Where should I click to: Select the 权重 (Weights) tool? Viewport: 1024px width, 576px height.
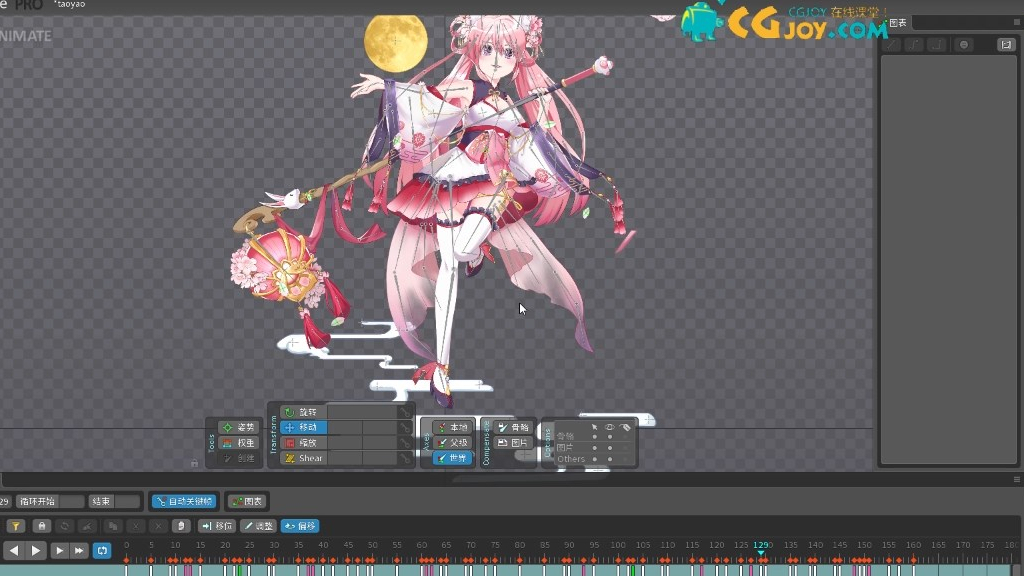tap(238, 443)
